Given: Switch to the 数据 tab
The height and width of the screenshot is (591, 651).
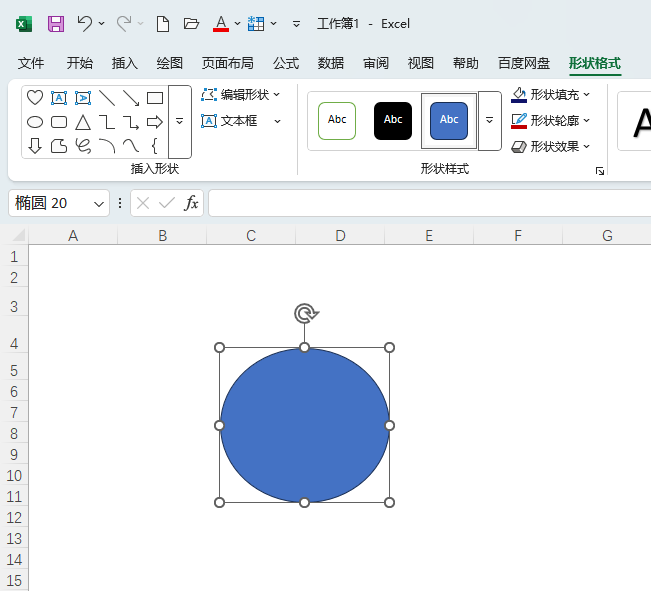Looking at the screenshot, I should (x=331, y=63).
